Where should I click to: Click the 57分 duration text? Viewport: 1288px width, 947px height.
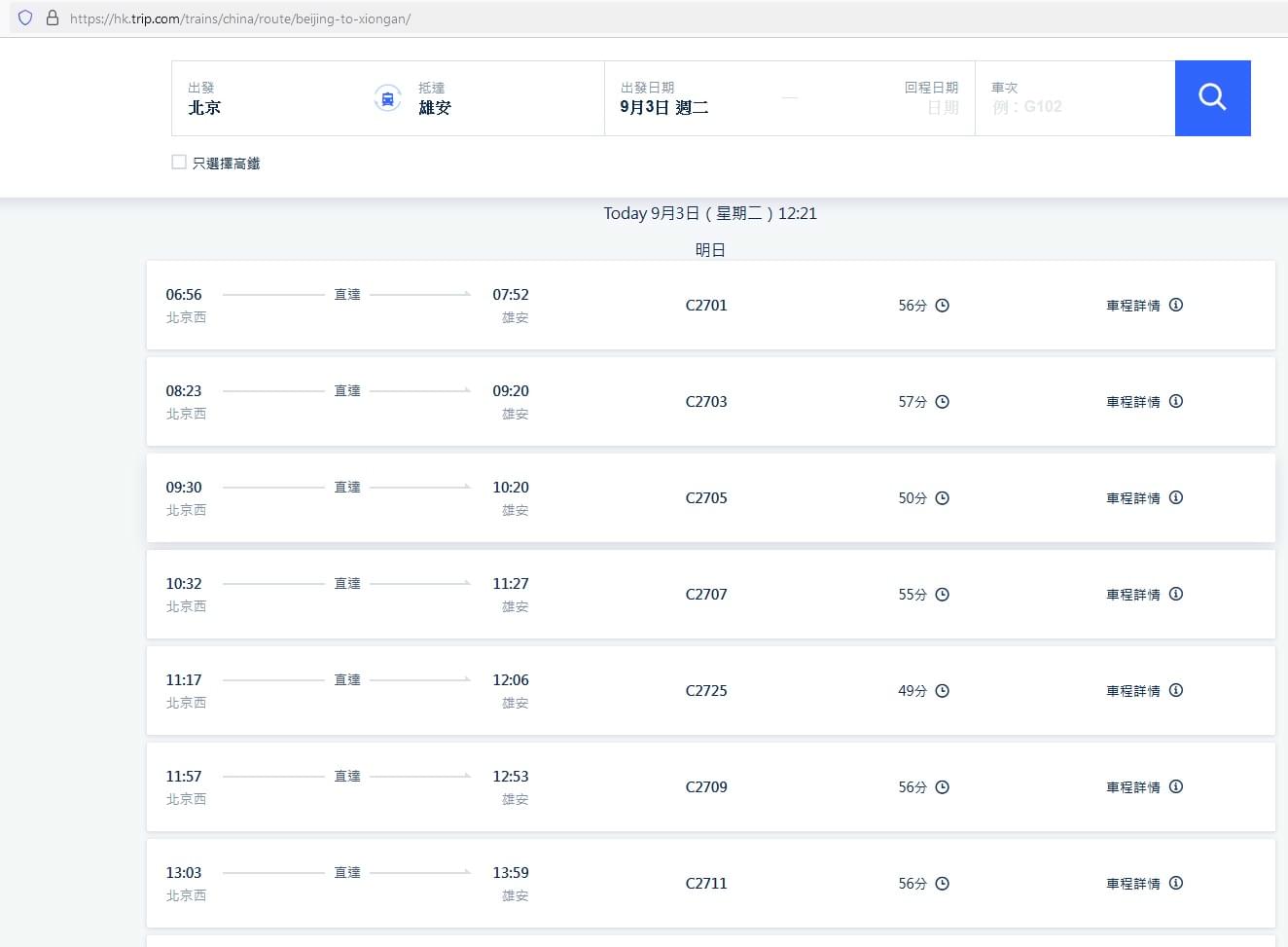[912, 402]
